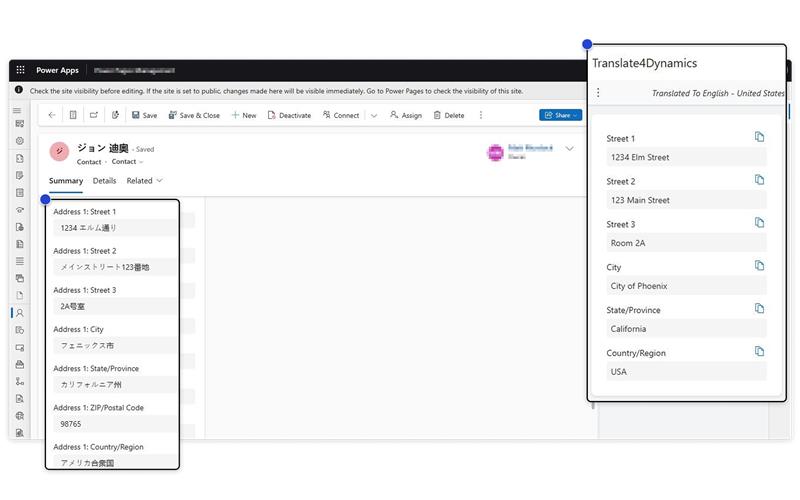Viewport: 800px width, 500px height.
Task: Click Save & Close in command bar
Action: [x=194, y=115]
